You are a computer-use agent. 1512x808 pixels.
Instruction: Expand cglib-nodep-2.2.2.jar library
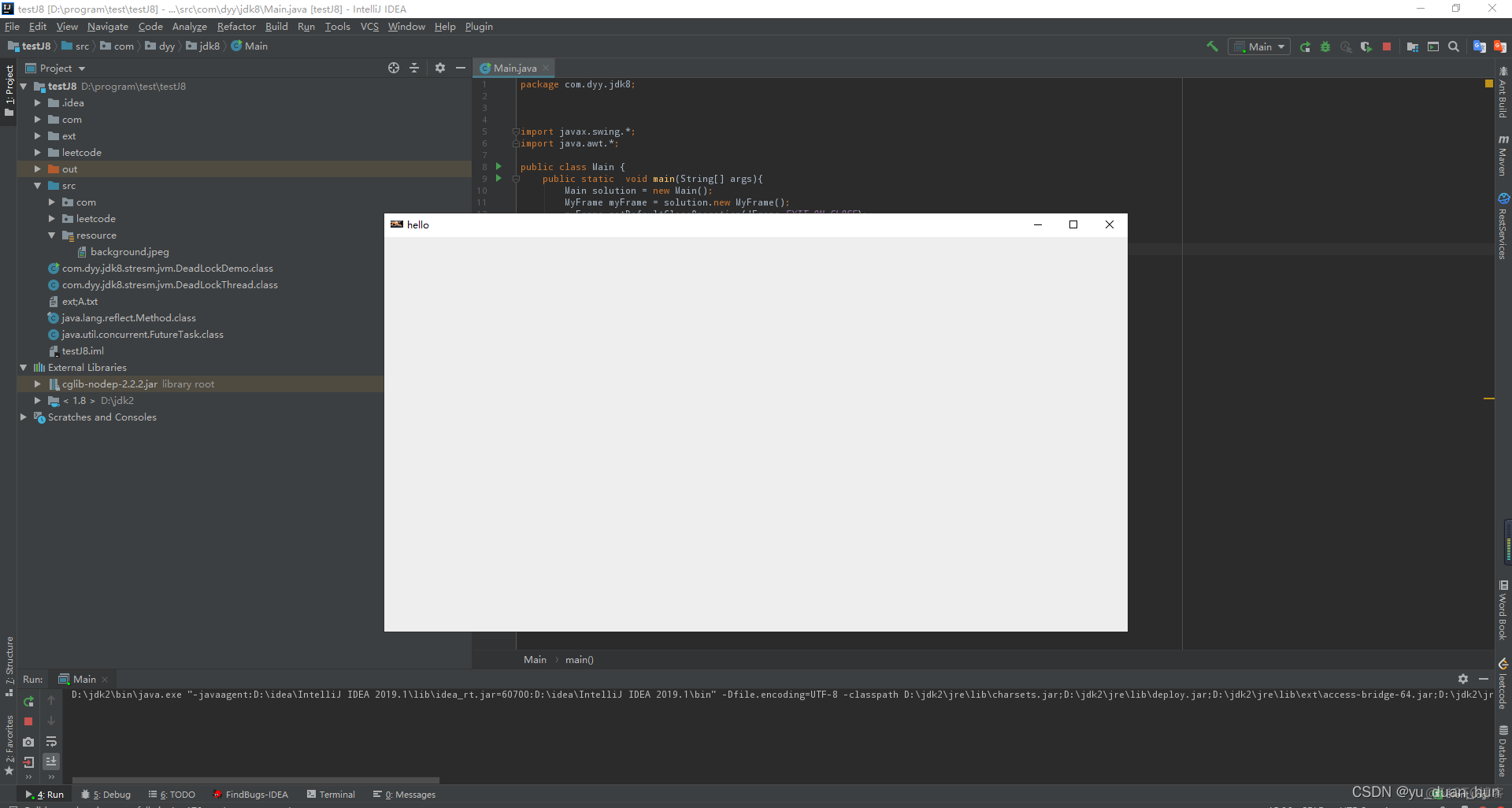point(38,384)
